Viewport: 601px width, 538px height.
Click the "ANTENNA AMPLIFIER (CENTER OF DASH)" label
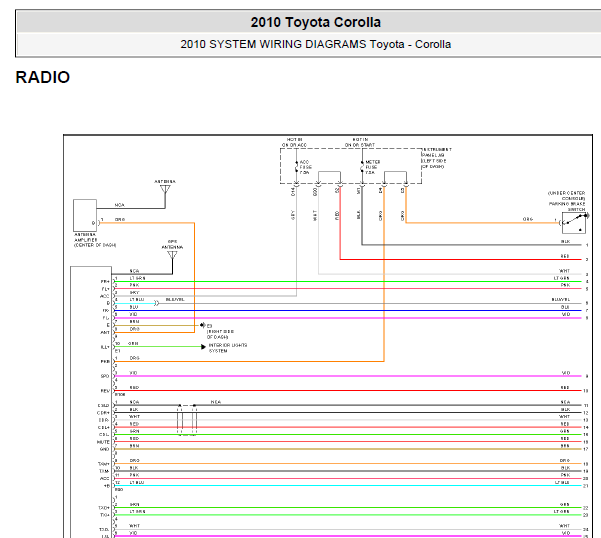coord(95,239)
